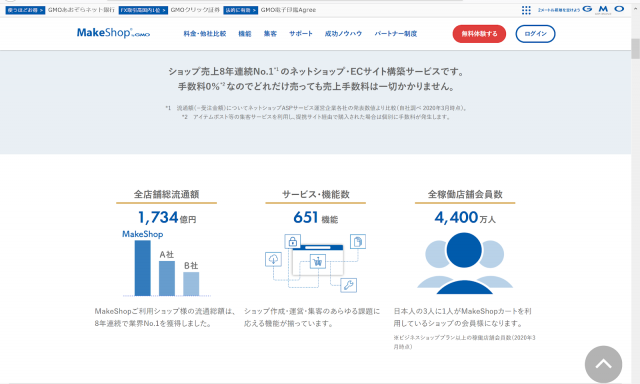Click the 全稼働店舗会員数 heading

click(x=465, y=194)
